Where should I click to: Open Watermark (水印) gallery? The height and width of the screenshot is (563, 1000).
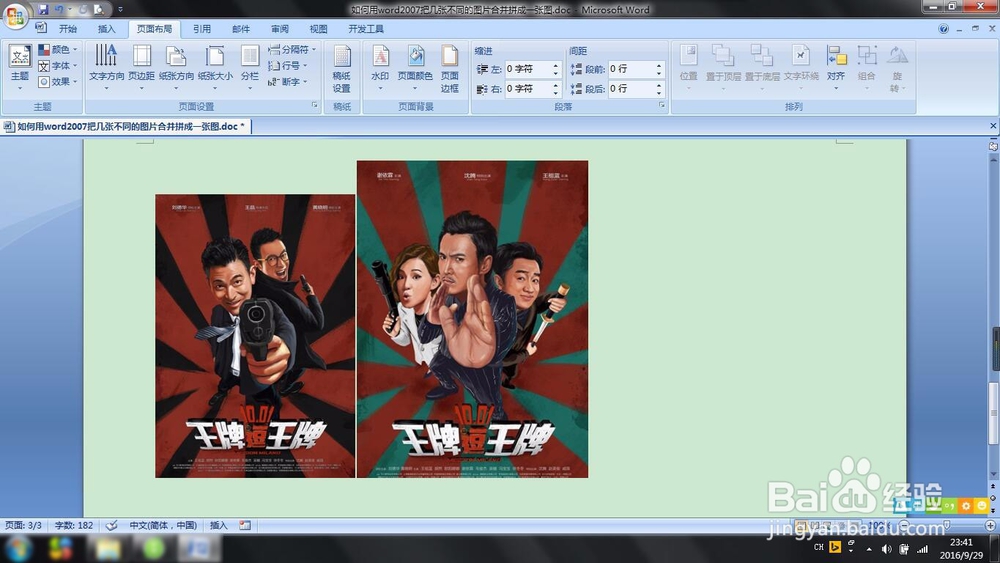(x=380, y=67)
